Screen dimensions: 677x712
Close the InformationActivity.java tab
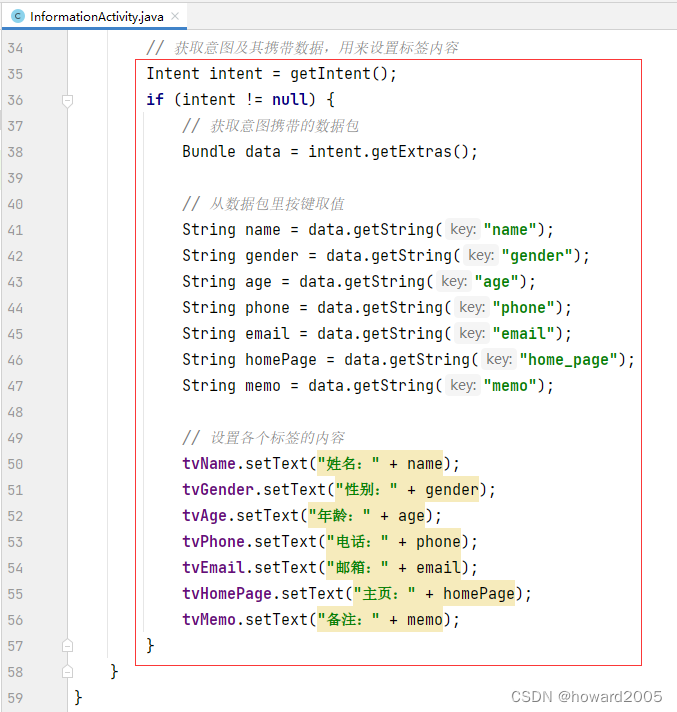click(x=175, y=16)
